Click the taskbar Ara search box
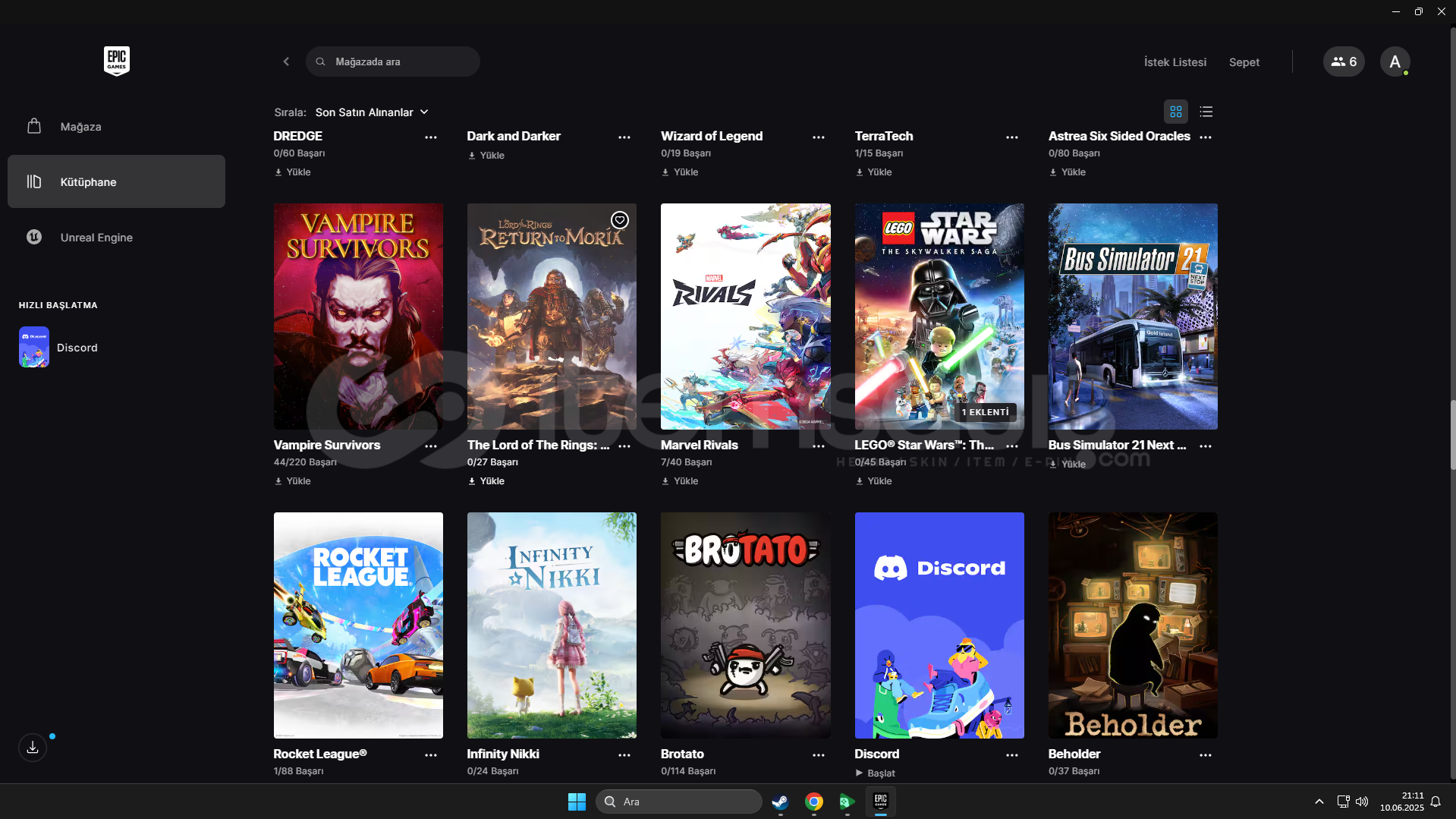This screenshot has height=819, width=1456. pyautogui.click(x=679, y=802)
